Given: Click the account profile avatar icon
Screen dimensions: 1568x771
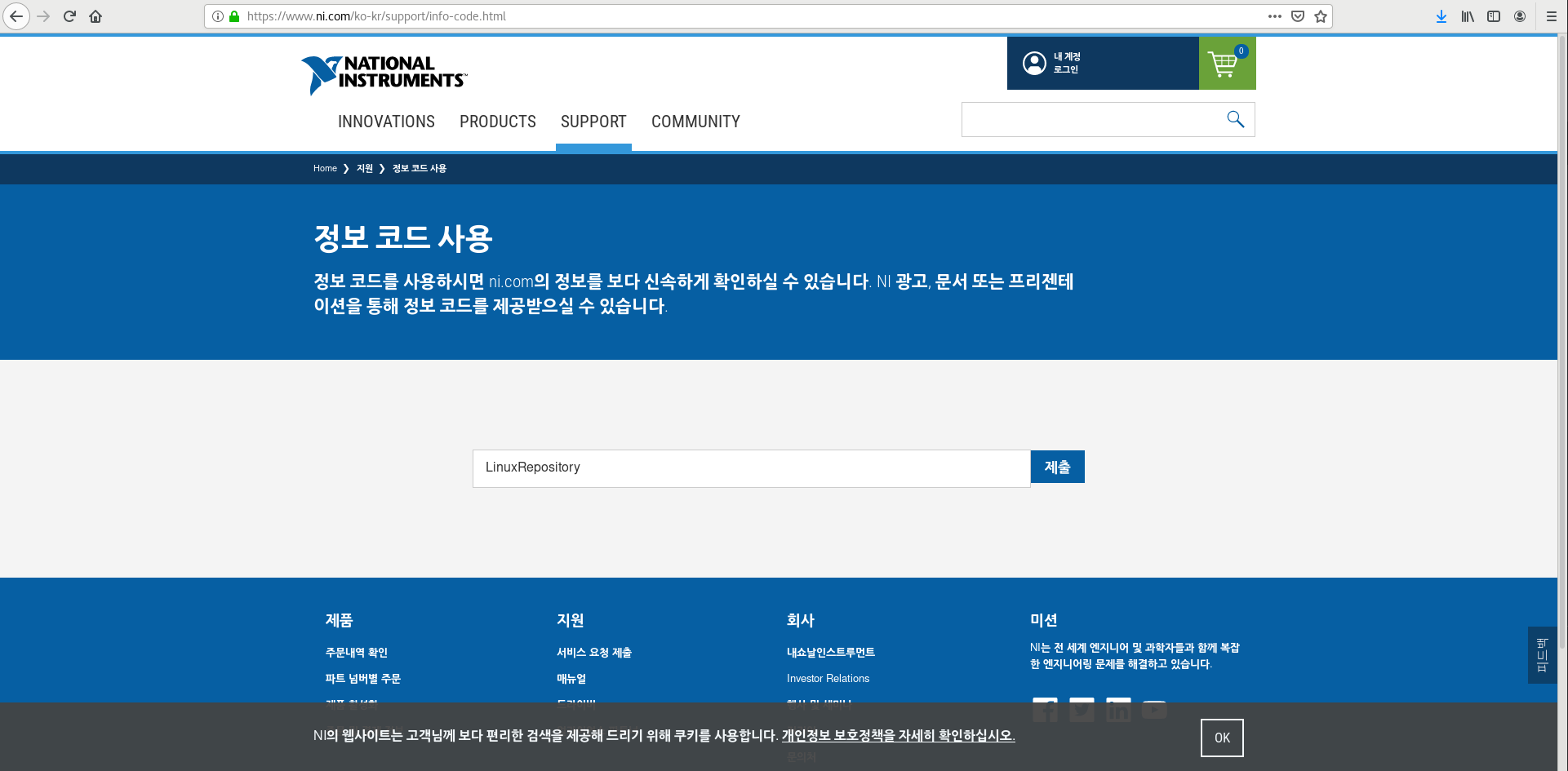Looking at the screenshot, I should 1034,63.
